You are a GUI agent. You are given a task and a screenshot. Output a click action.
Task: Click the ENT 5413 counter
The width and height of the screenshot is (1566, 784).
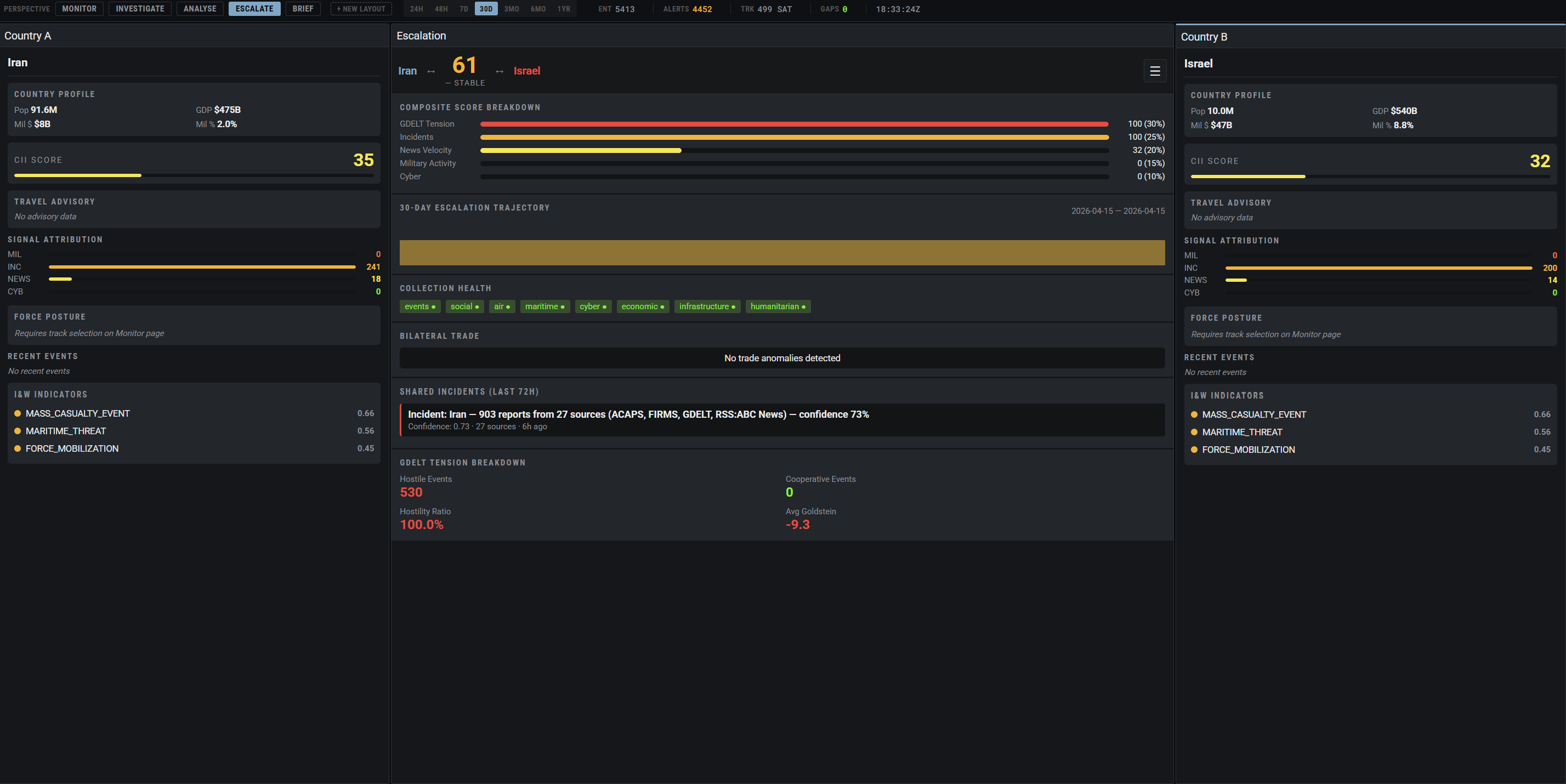pyautogui.click(x=616, y=9)
